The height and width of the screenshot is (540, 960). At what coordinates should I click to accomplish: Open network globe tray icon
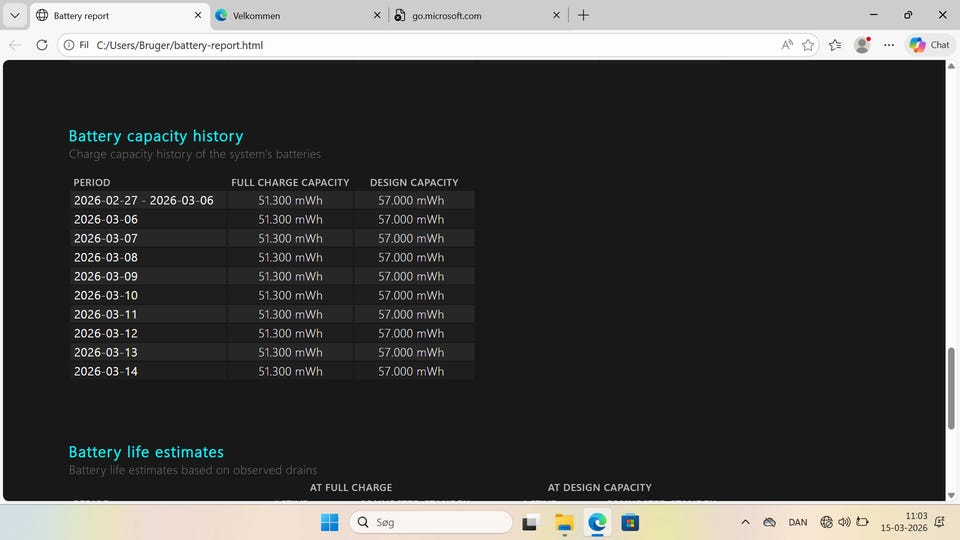tap(827, 522)
